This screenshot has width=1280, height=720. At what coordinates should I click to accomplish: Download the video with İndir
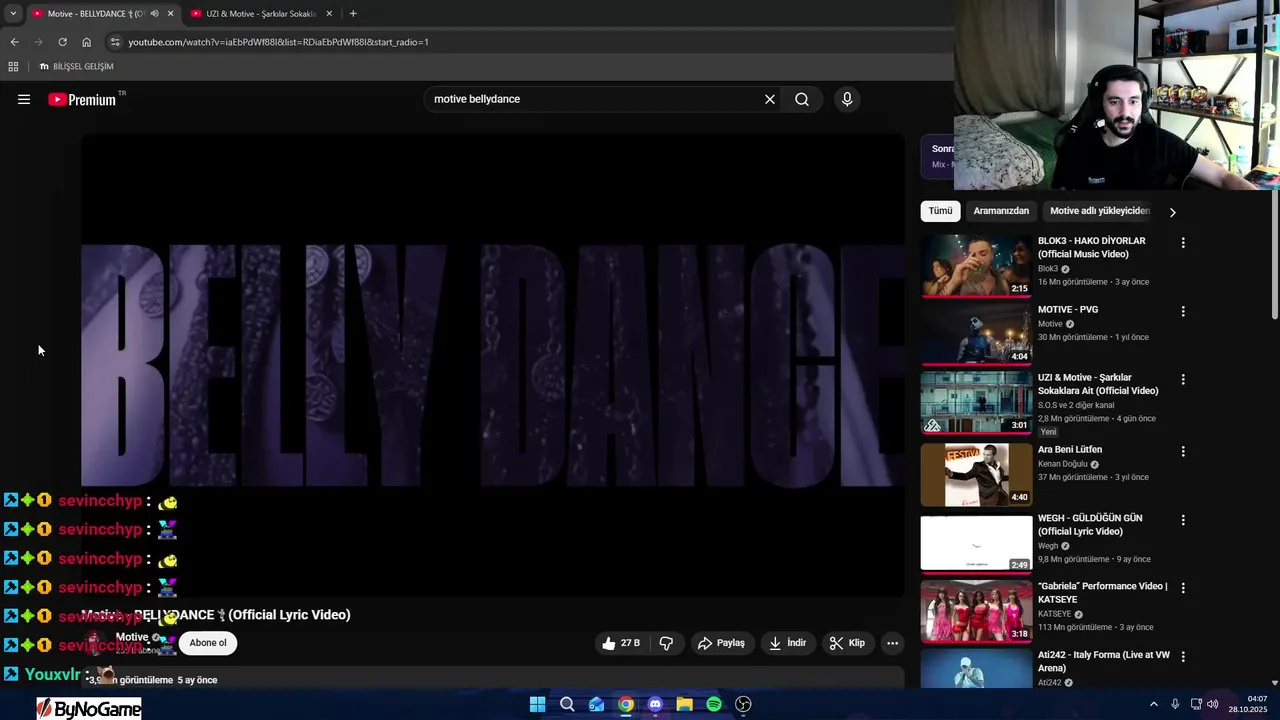(x=787, y=643)
